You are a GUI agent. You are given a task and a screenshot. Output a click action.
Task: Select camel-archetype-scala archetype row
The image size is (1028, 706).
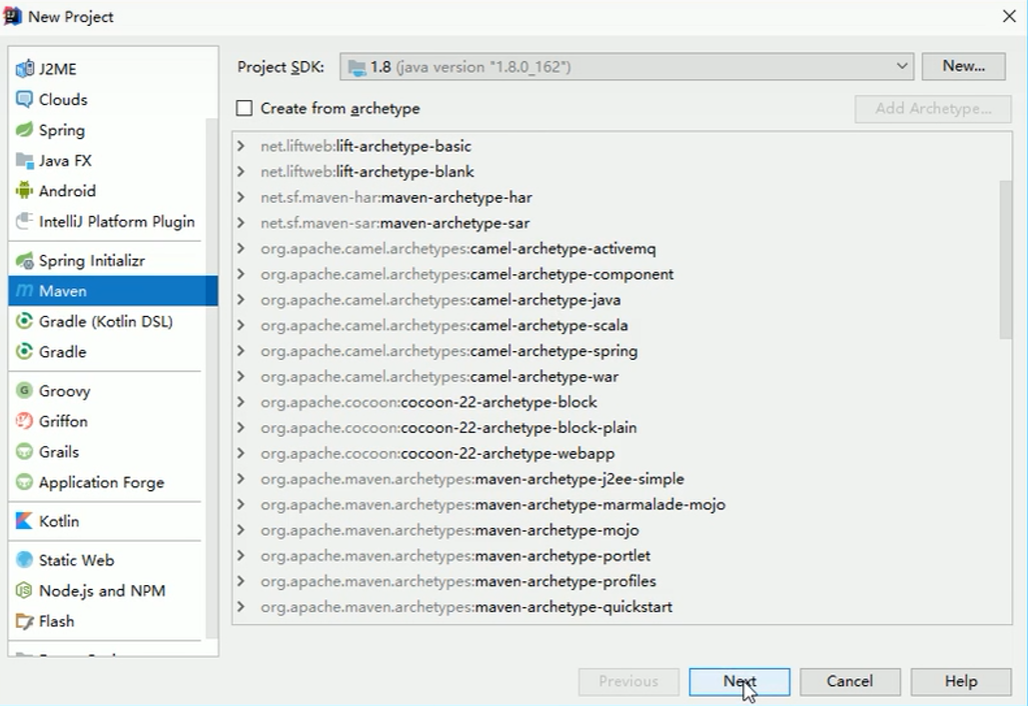tap(622, 325)
